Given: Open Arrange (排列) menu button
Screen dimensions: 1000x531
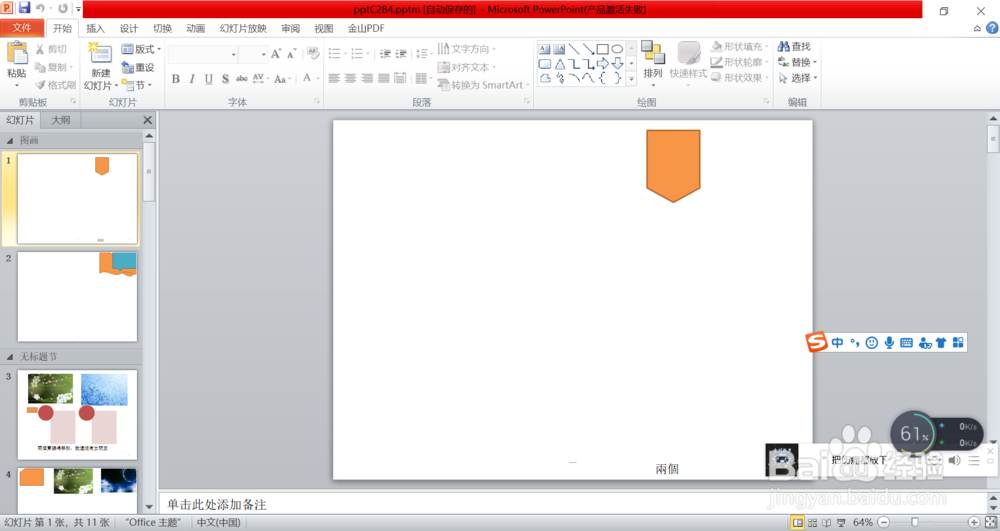Looking at the screenshot, I should (653, 62).
